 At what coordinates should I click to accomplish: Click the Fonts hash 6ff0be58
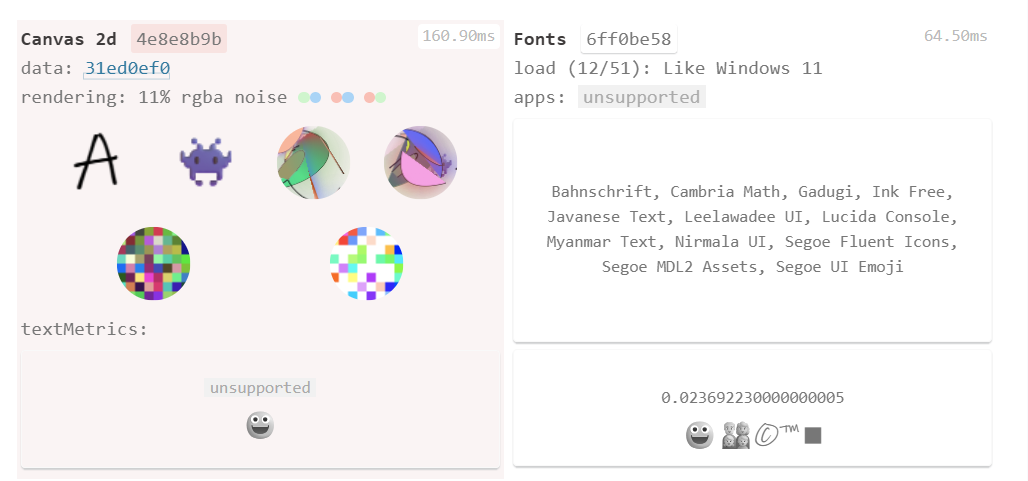629,39
